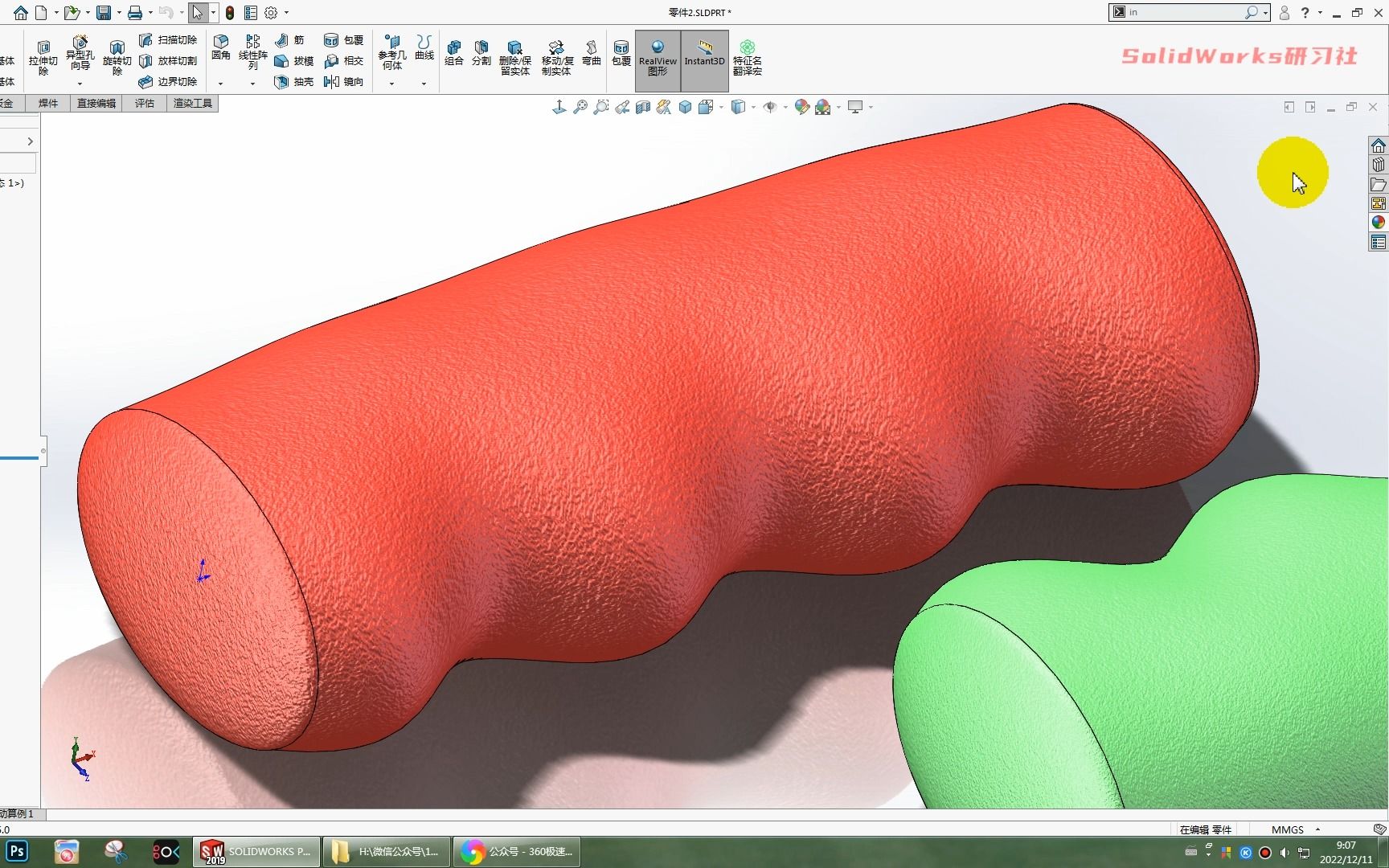The width and height of the screenshot is (1389, 868).
Task: Select the Draft (拔模) tool
Action: (x=293, y=60)
